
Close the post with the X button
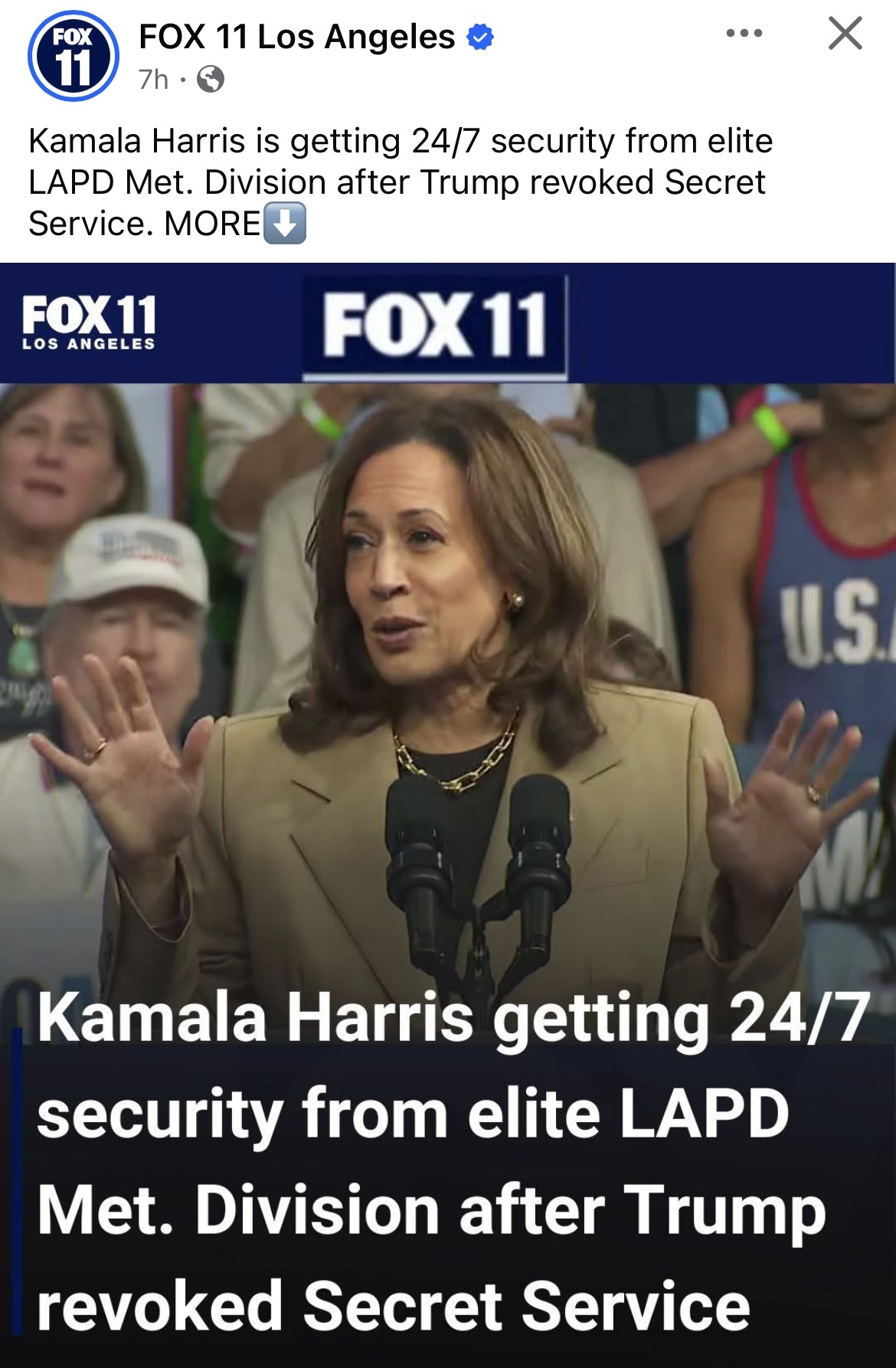pyautogui.click(x=845, y=34)
